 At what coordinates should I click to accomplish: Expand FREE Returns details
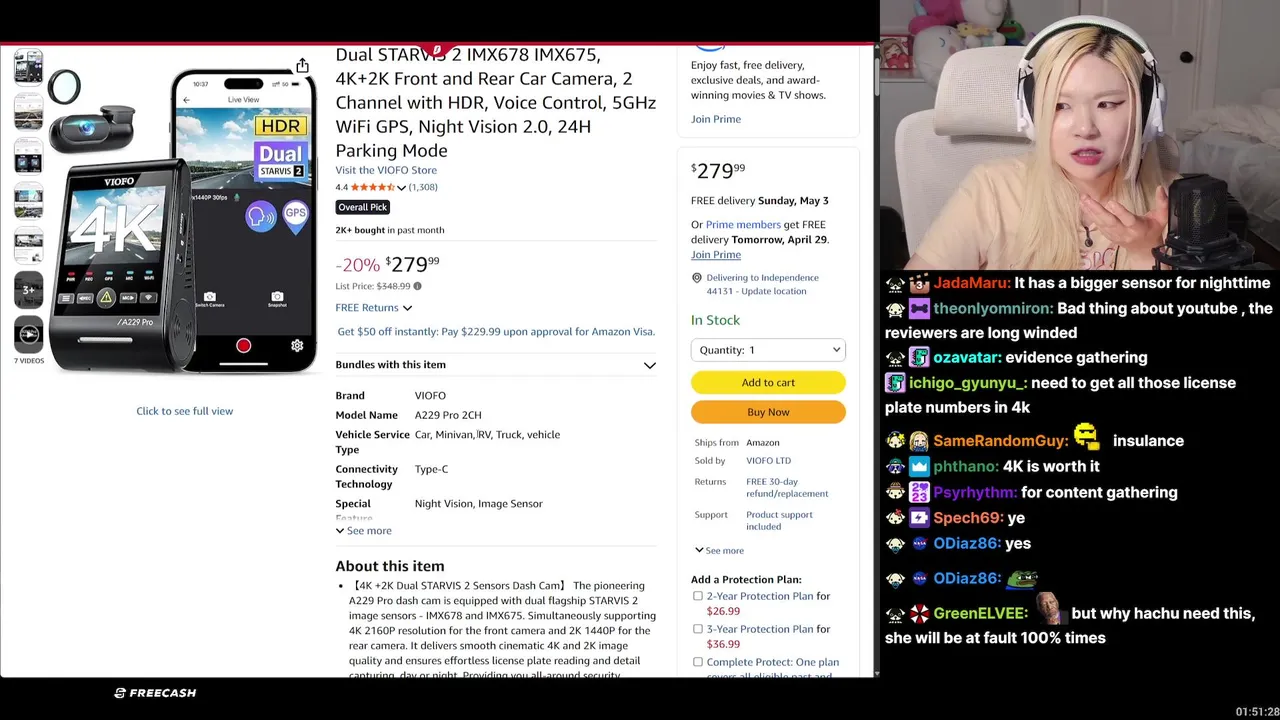coord(373,308)
